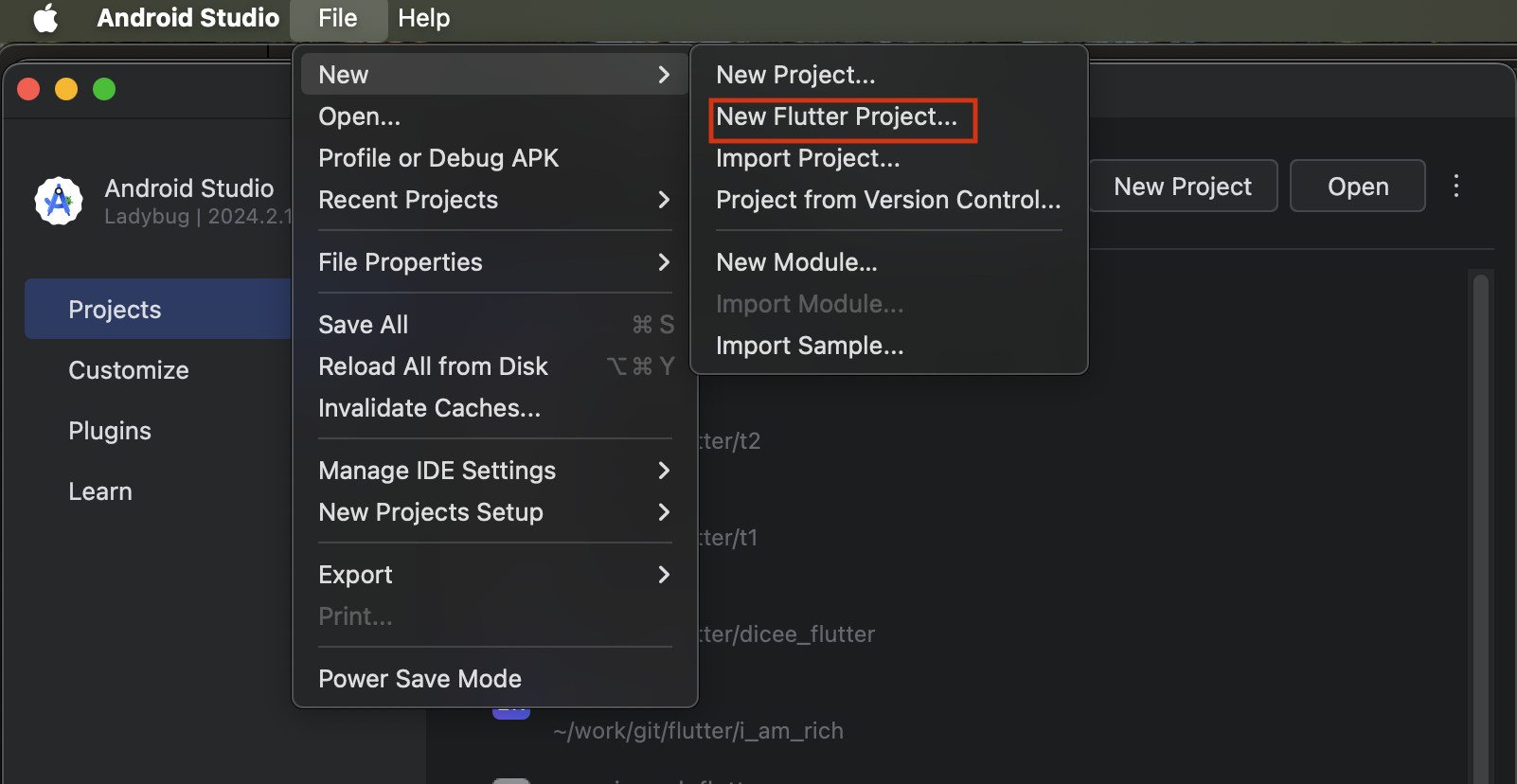
Task: Click the Open button
Action: pyautogui.click(x=1357, y=187)
